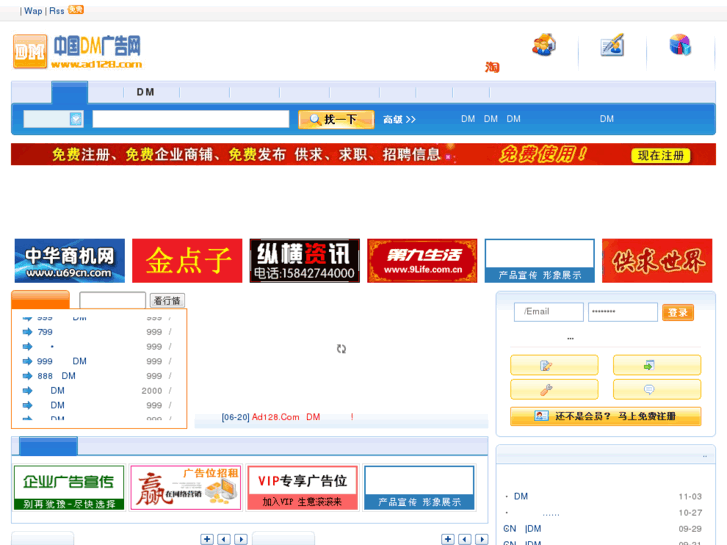Open the 中华商机网 banner
Viewport: 727px width, 545px height.
coord(70,261)
